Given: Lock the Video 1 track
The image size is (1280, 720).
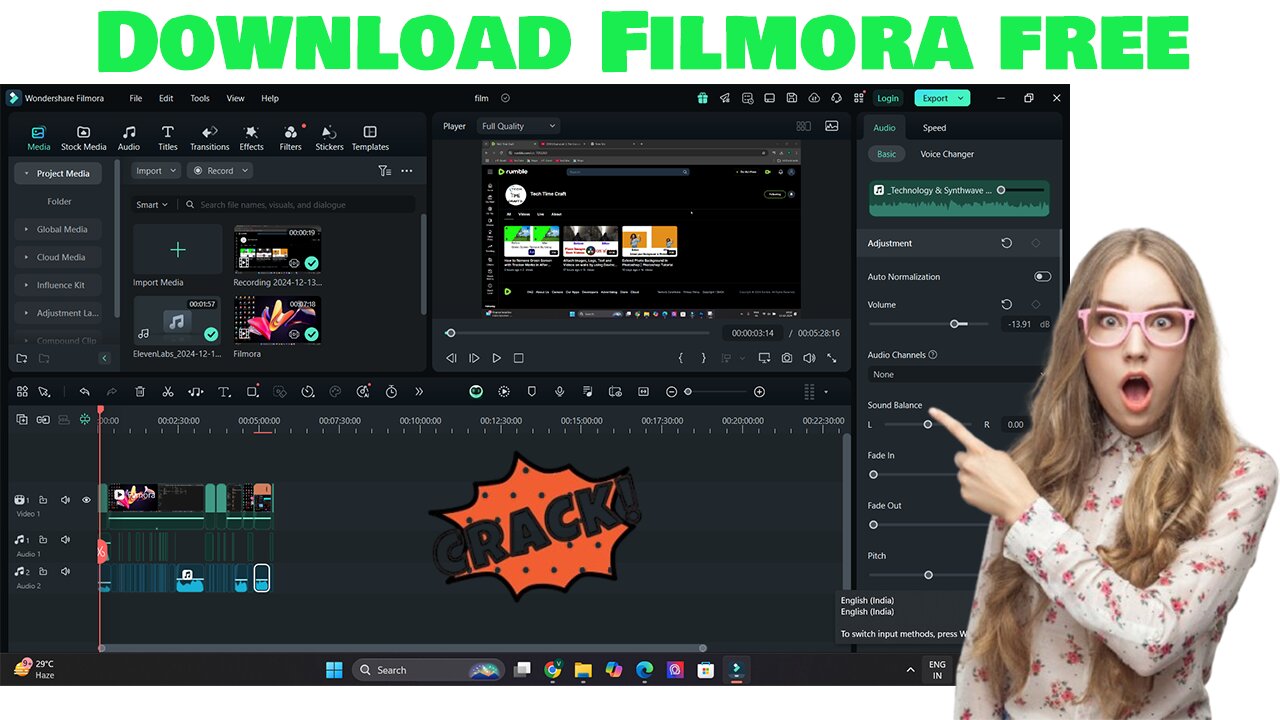Looking at the screenshot, I should (x=43, y=500).
